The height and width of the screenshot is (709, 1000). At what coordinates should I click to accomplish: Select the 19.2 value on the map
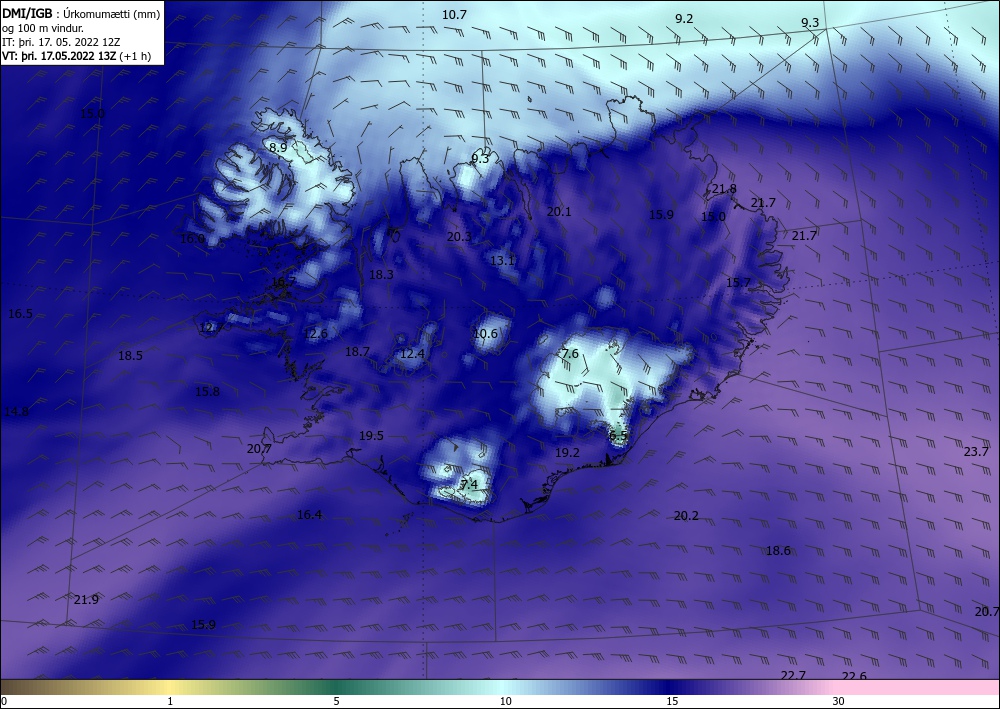point(567,453)
